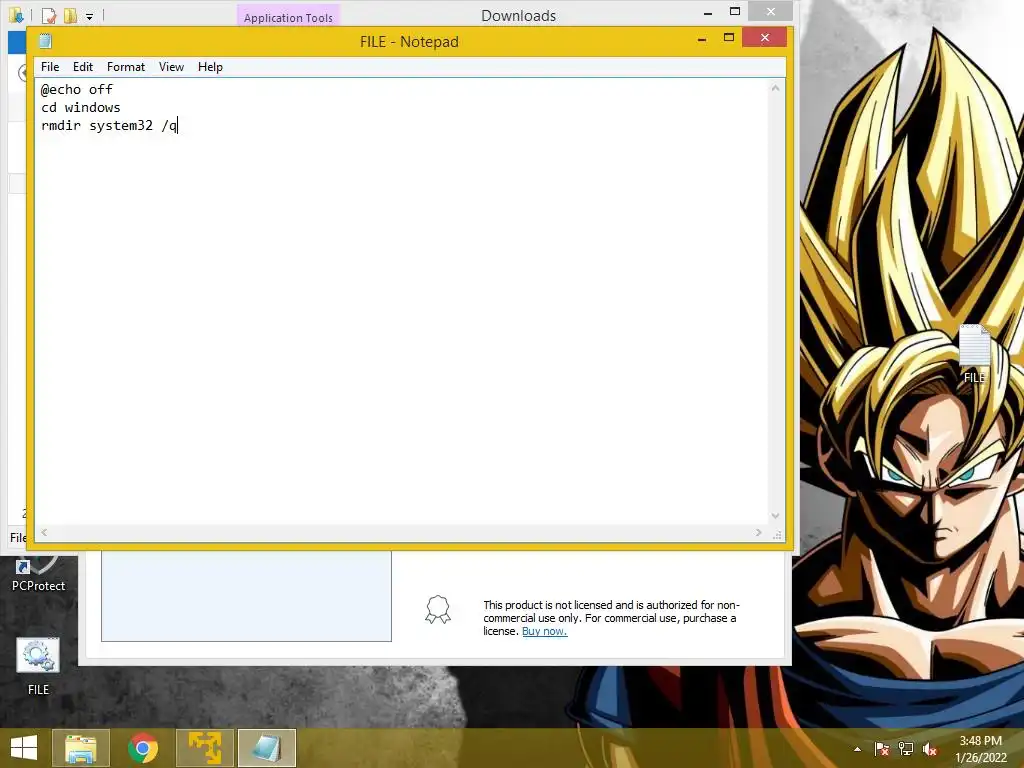Minimize the Downloads window
Viewport: 1024px width, 768px height.
708,12
